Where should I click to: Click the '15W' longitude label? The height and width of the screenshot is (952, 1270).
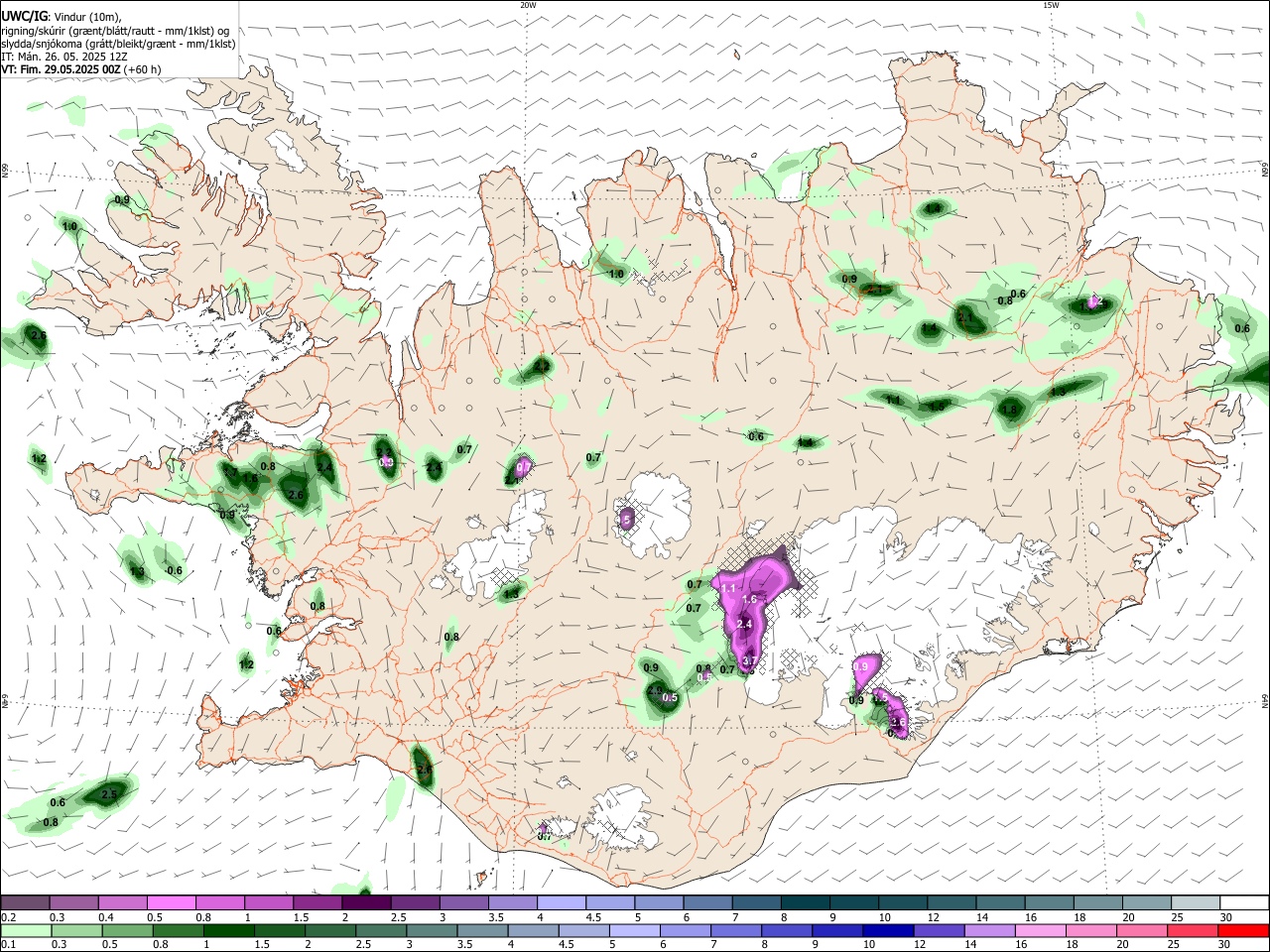(x=1050, y=5)
